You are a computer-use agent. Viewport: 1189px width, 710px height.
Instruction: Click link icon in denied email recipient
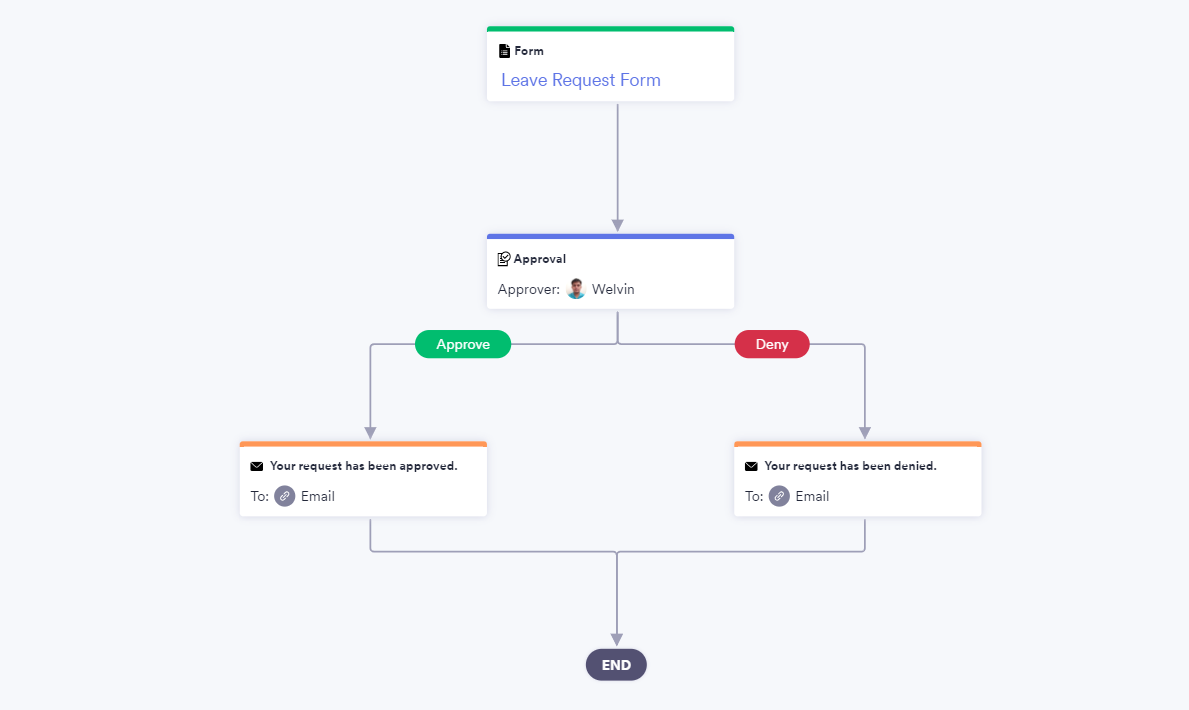point(779,496)
